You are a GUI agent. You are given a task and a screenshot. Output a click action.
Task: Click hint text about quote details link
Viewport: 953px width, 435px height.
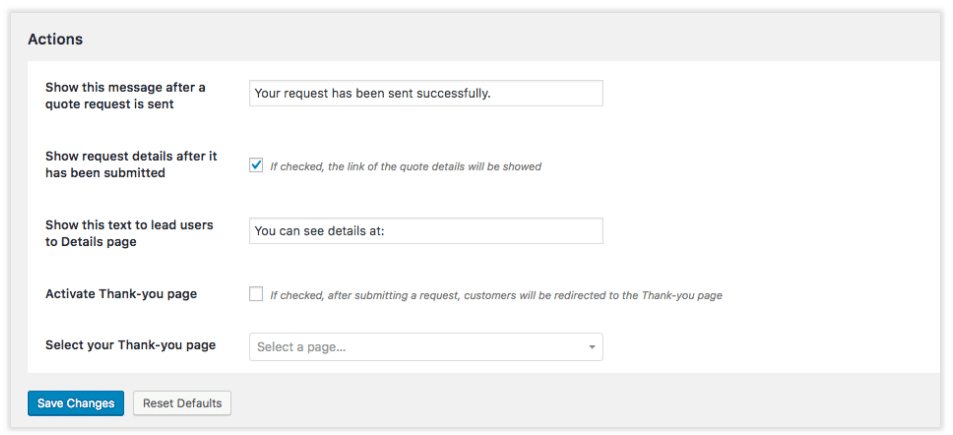(x=406, y=166)
